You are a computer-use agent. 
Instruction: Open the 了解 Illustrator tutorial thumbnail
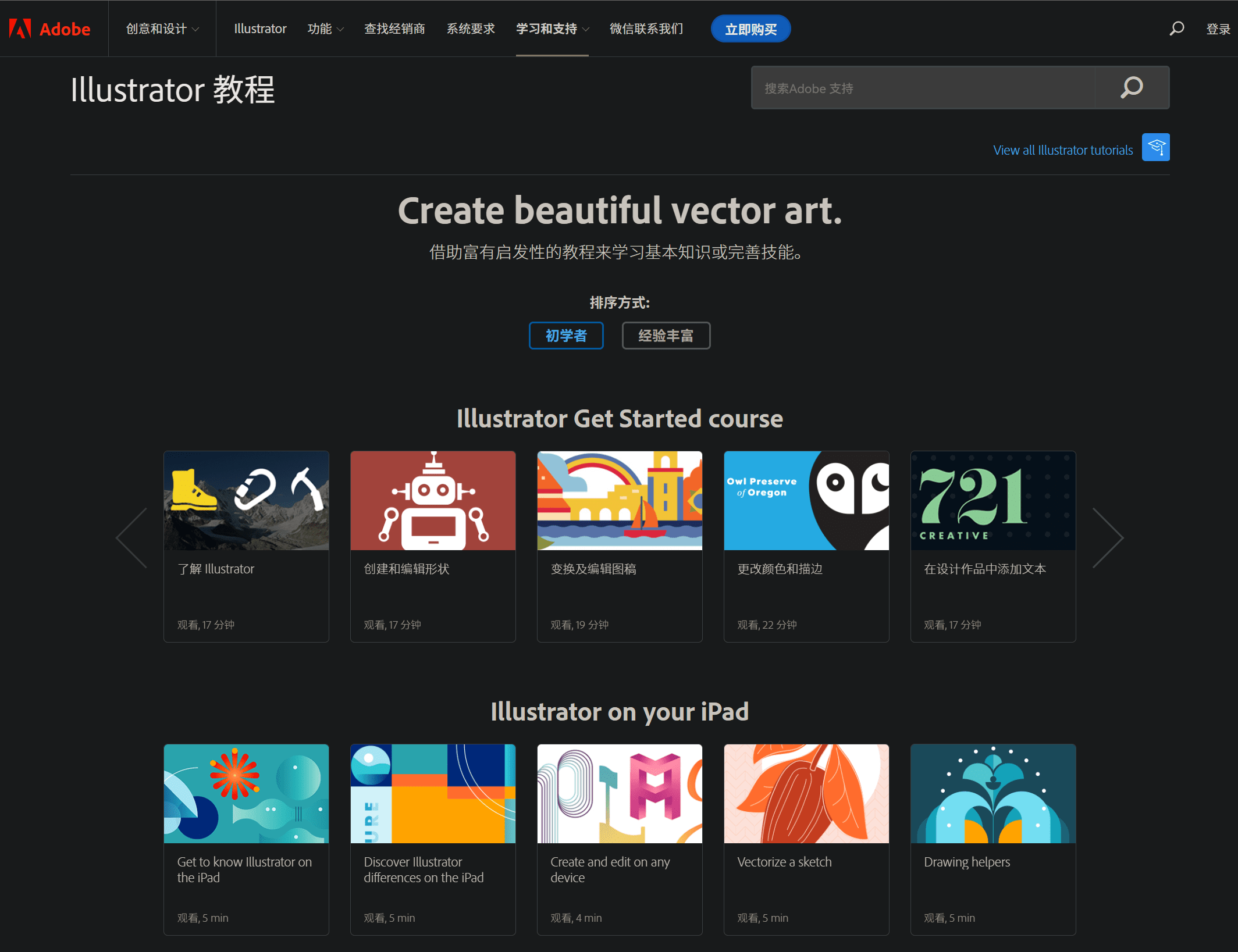[246, 501]
